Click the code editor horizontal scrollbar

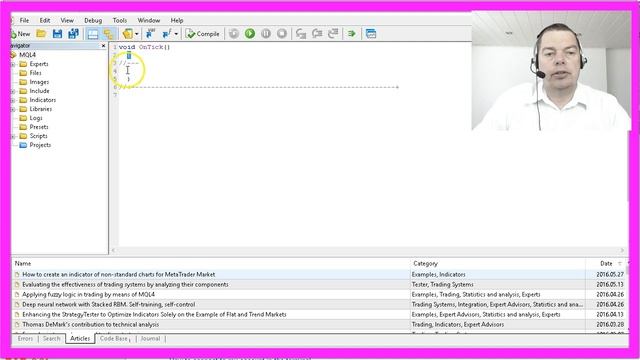[x=367, y=250]
